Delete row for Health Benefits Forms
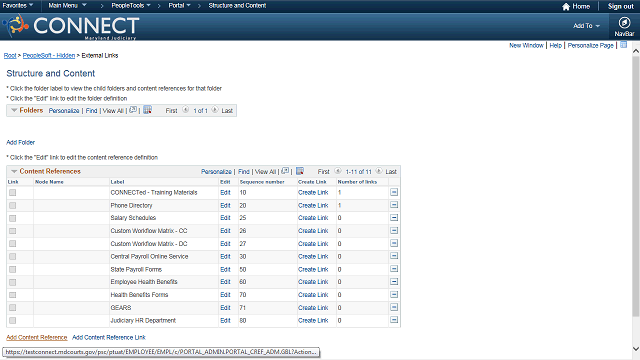This screenshot has height=360, width=640. coord(394,294)
